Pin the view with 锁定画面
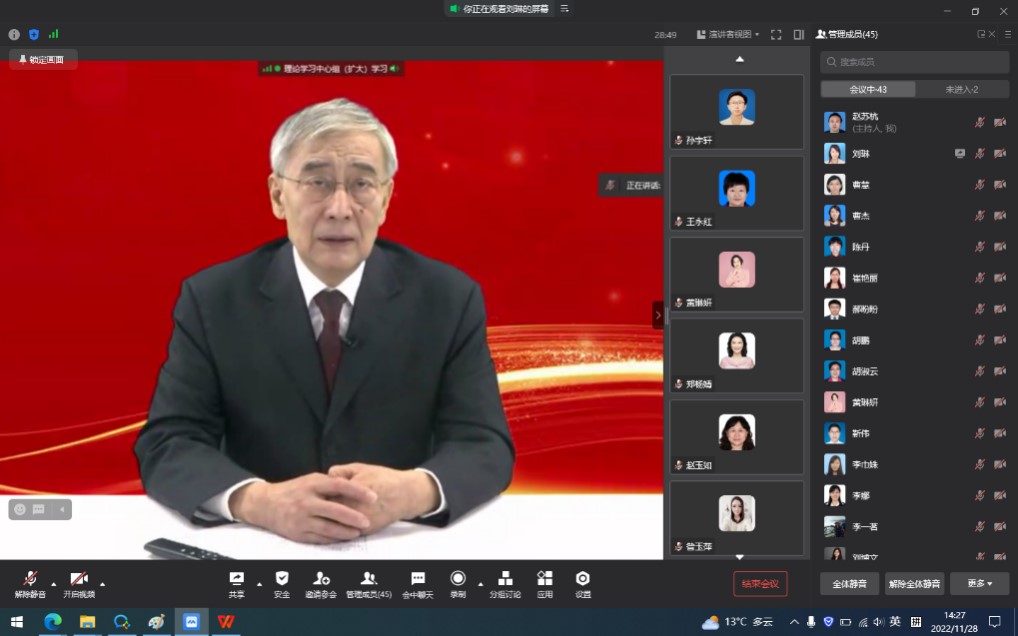 (43, 60)
